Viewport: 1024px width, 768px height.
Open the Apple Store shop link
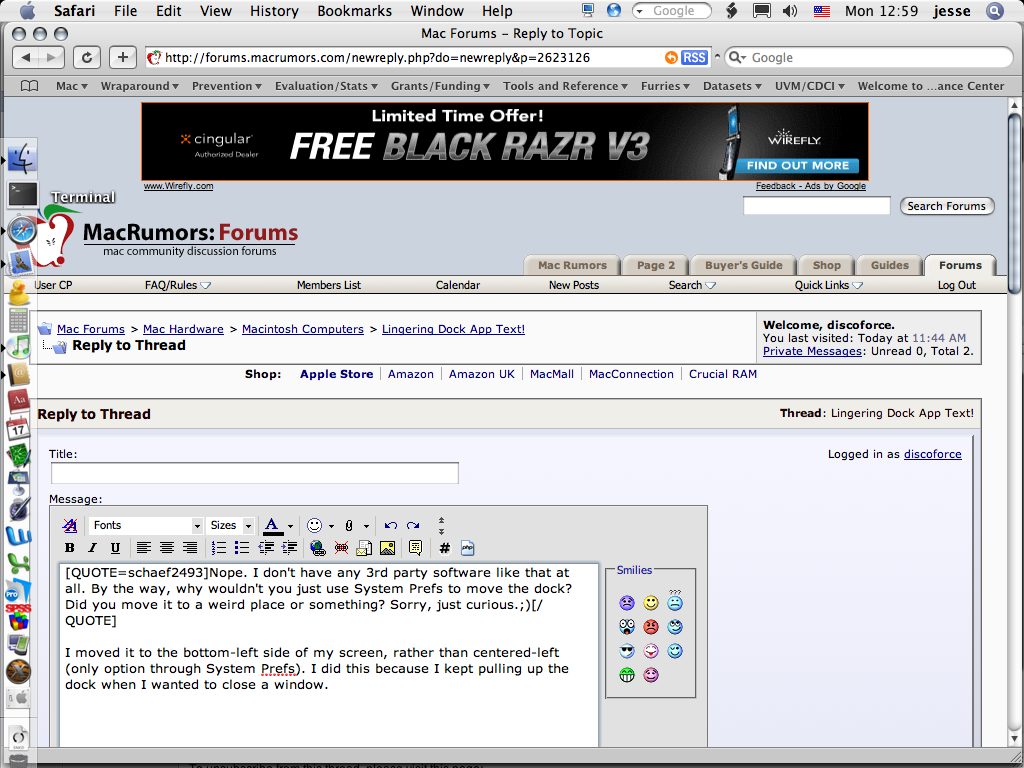coord(336,374)
